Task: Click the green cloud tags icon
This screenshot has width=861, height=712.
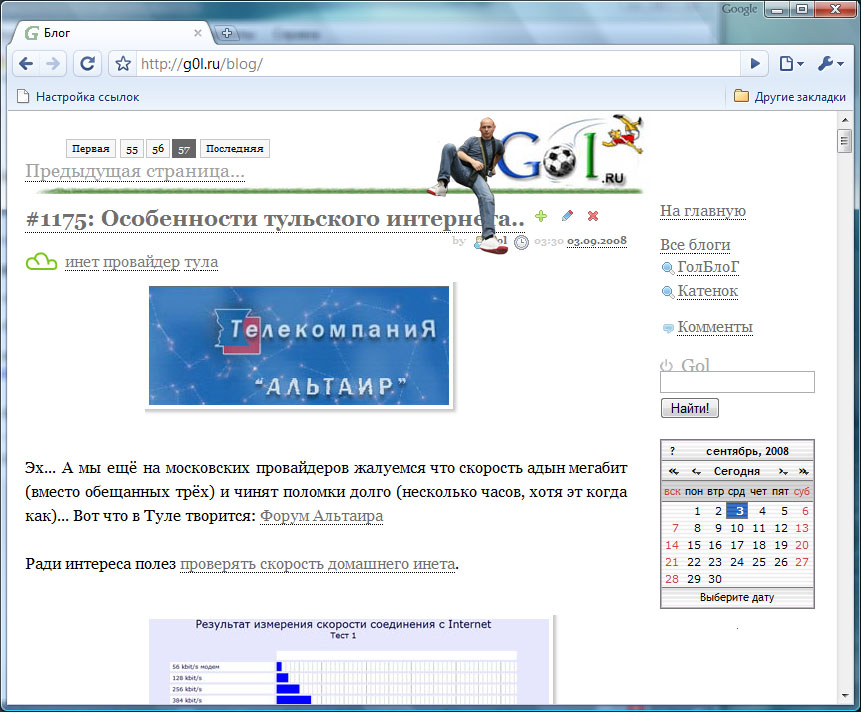Action: (41, 261)
